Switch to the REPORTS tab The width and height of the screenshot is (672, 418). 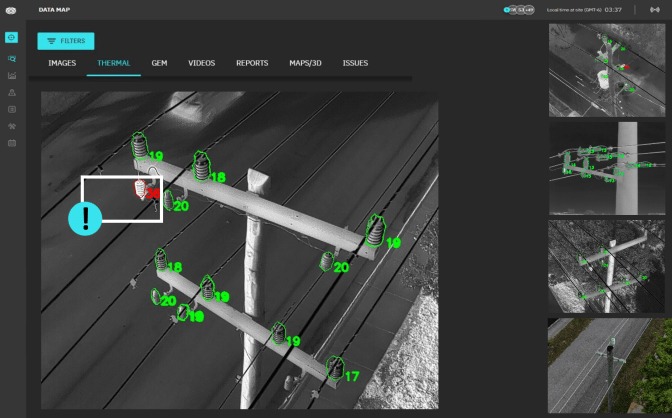[252, 63]
